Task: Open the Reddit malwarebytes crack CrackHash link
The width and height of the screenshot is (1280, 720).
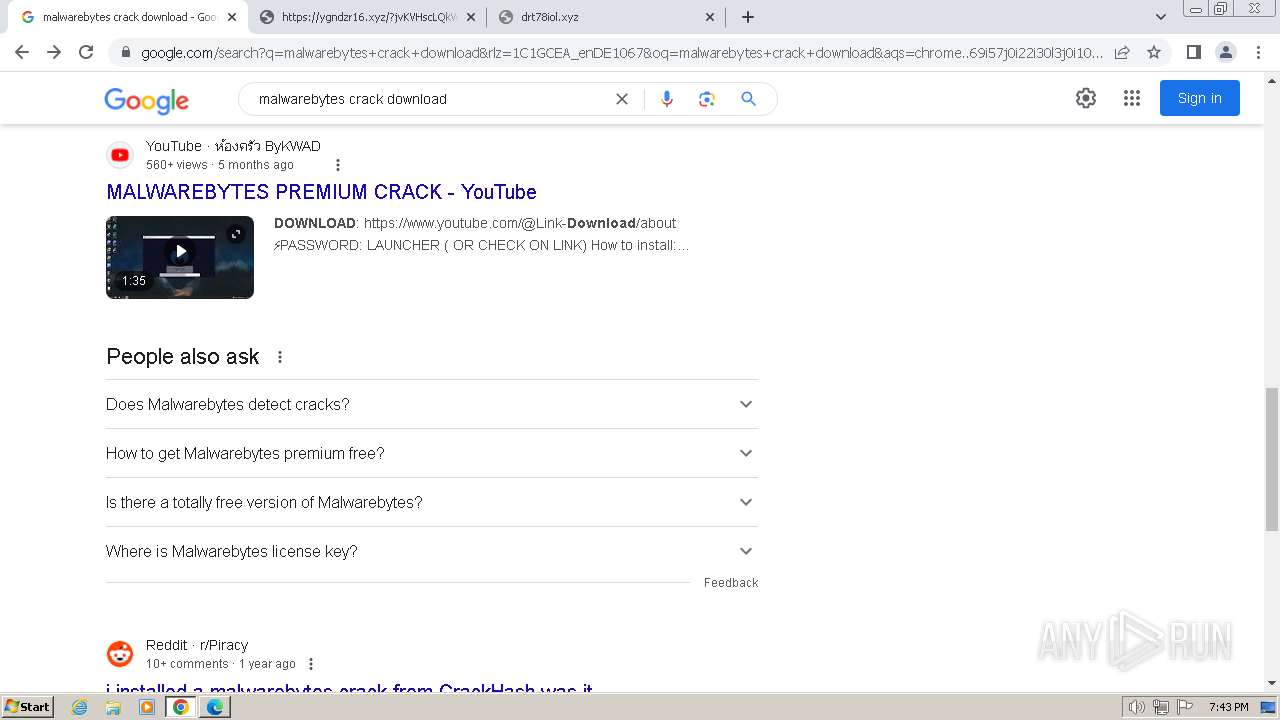Action: (x=349, y=690)
